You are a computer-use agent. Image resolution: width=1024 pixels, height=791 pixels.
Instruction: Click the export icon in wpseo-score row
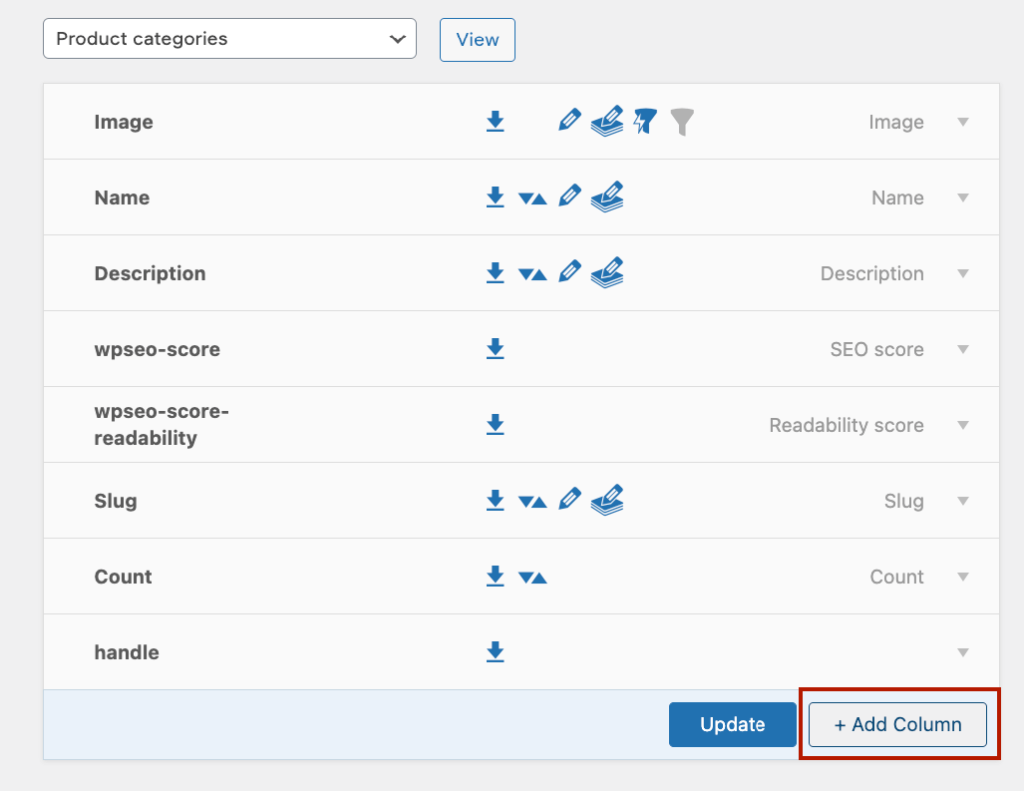click(495, 349)
